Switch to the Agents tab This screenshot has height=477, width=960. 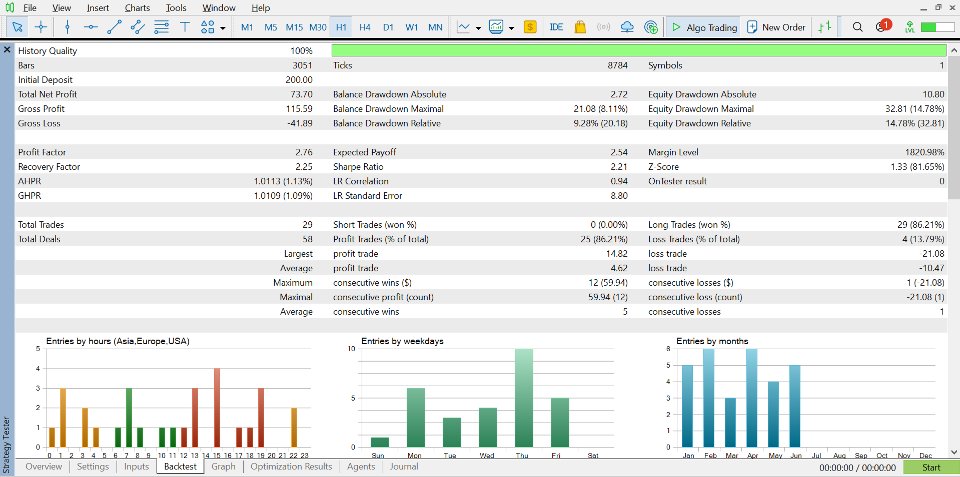361,467
